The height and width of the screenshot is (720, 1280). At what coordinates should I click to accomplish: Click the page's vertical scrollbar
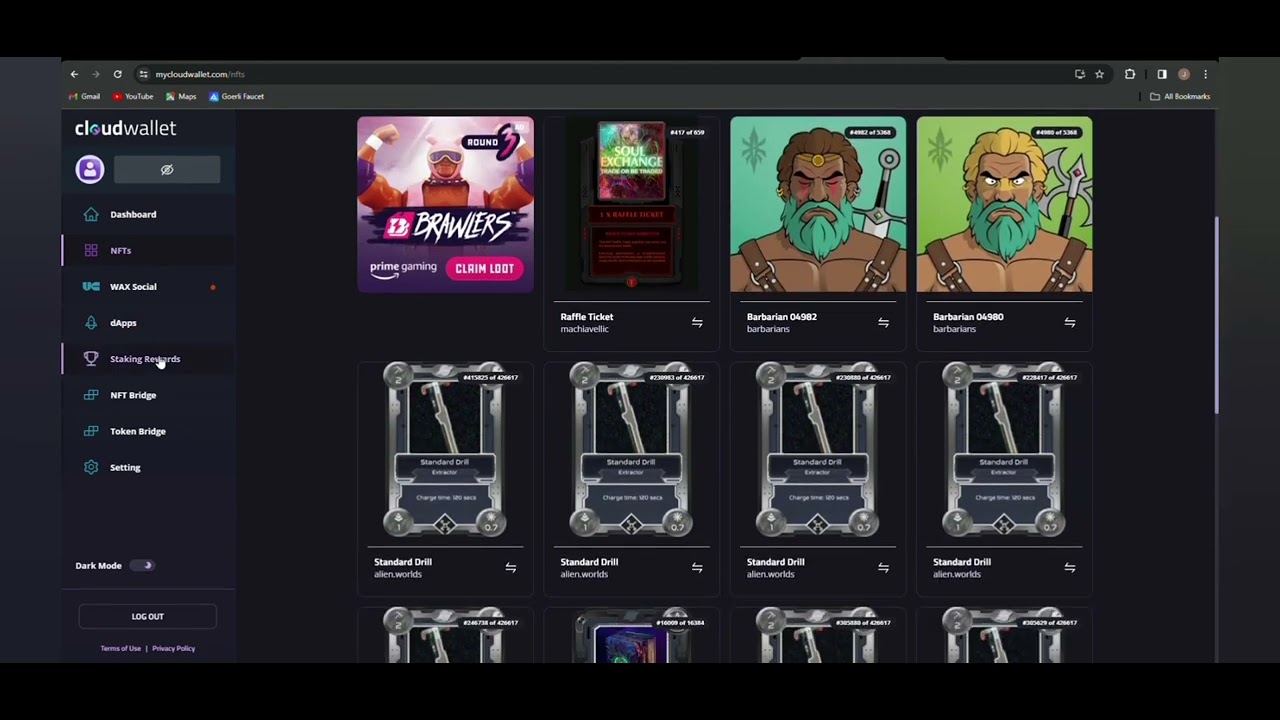1216,315
